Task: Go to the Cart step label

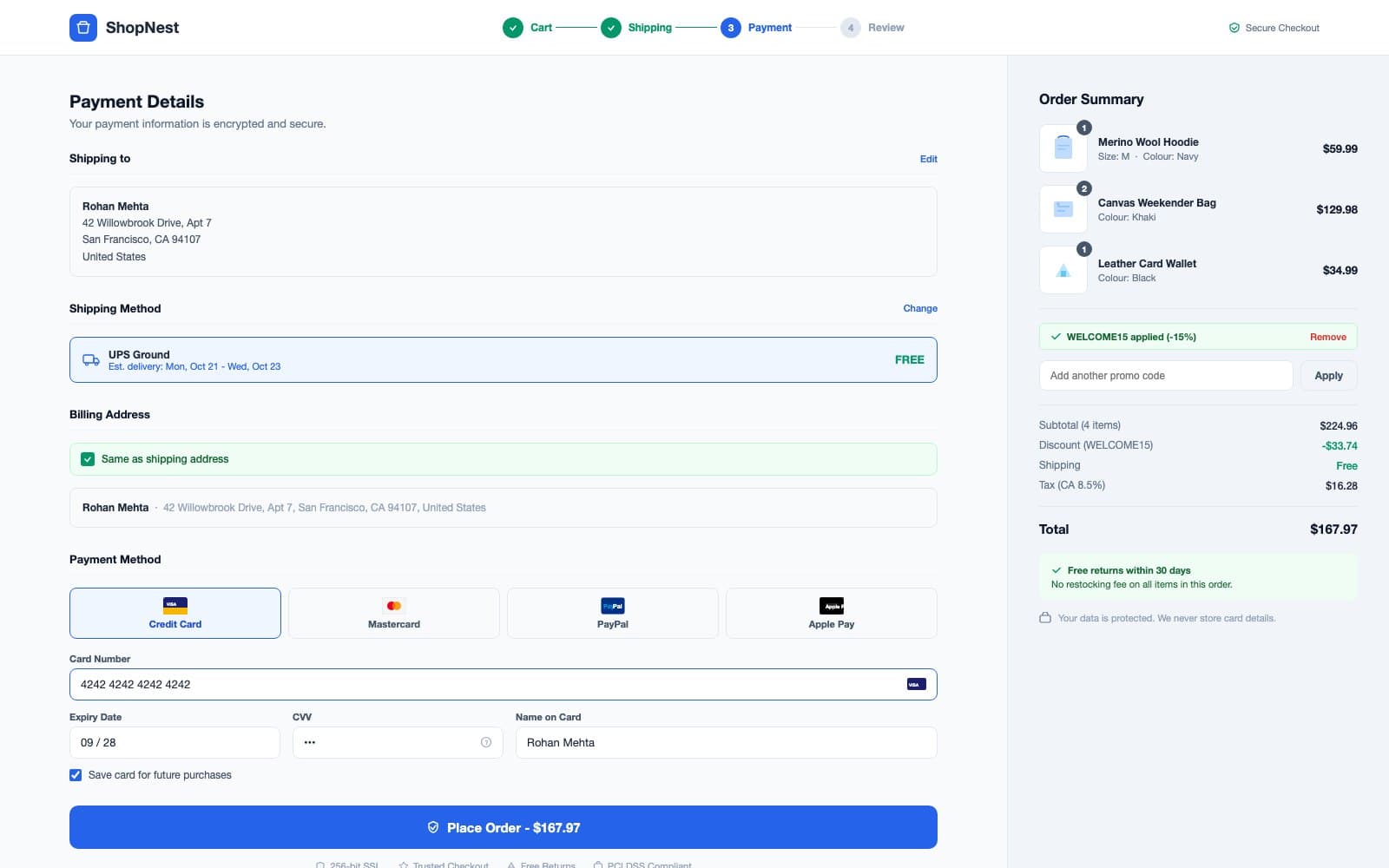Action: tap(542, 28)
